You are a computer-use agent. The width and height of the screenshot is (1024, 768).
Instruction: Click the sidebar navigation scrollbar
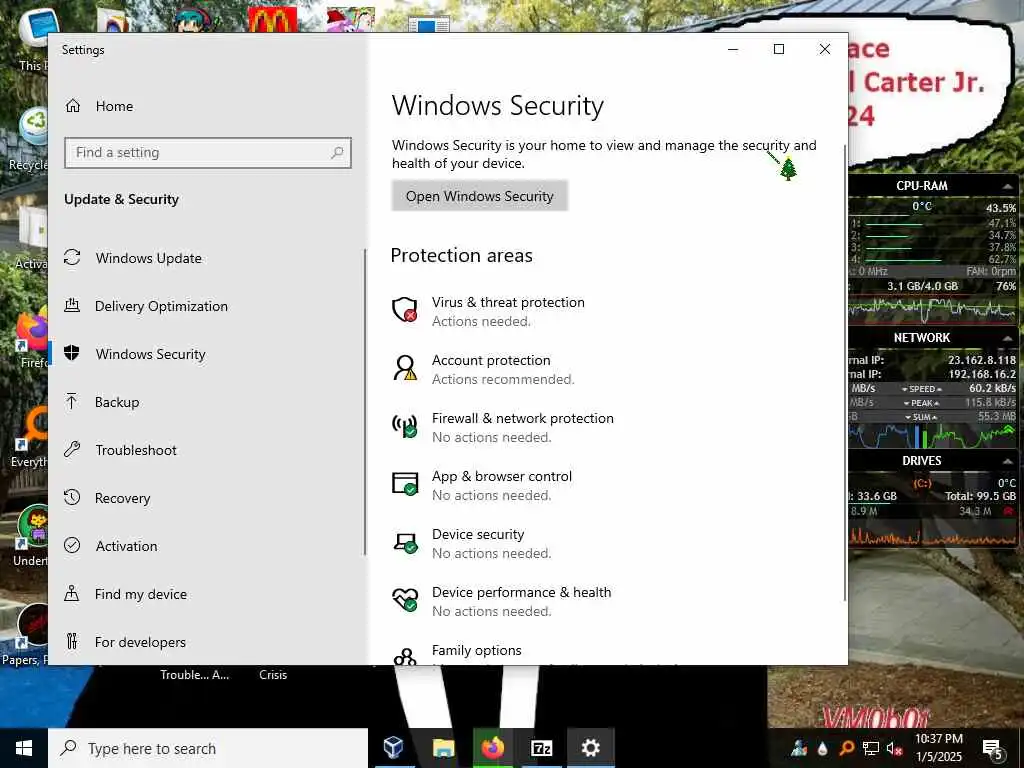pyautogui.click(x=364, y=402)
